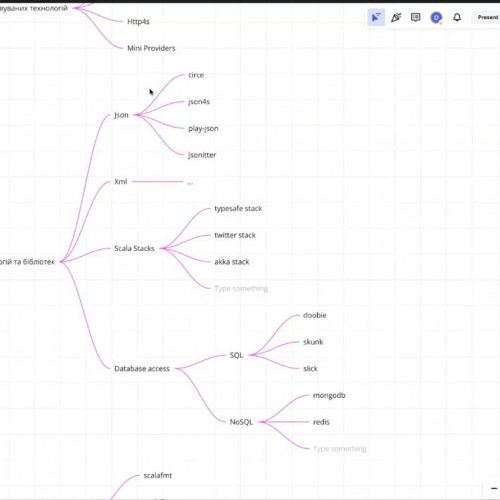
Task: Select the typesafe stack node
Action: click(238, 209)
